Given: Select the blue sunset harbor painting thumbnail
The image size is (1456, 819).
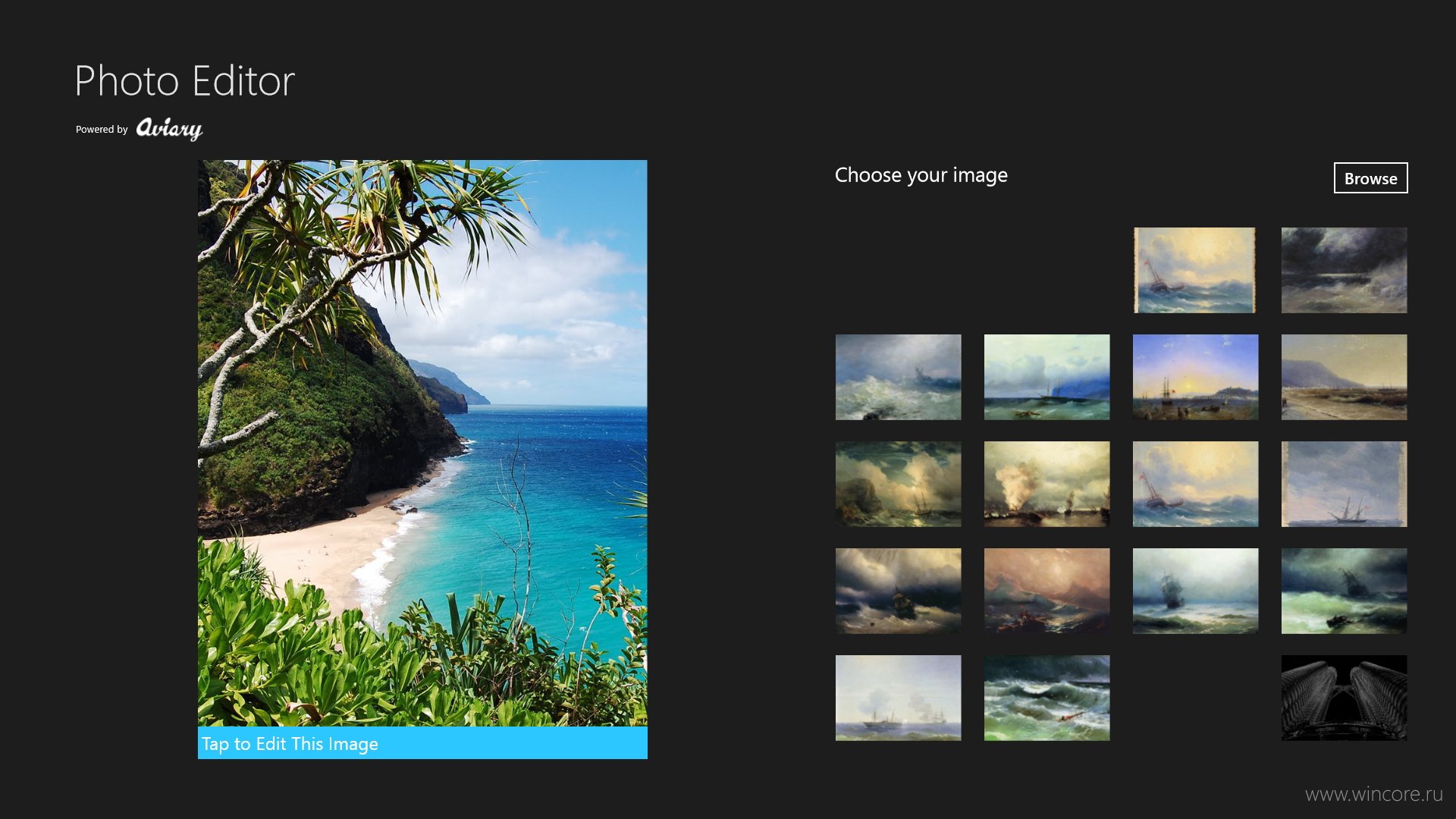Looking at the screenshot, I should pos(1195,377).
